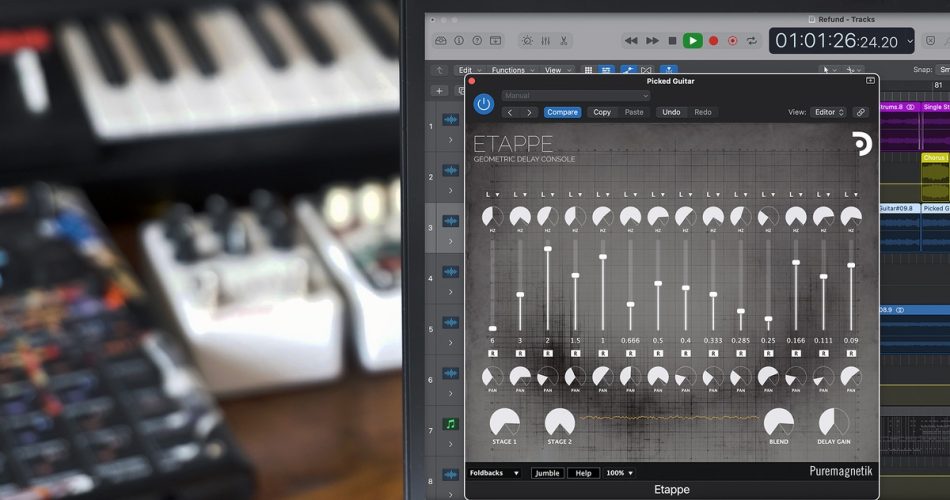The image size is (950, 500).
Task: Toggle the flex bowtie icon
Action: click(x=646, y=70)
